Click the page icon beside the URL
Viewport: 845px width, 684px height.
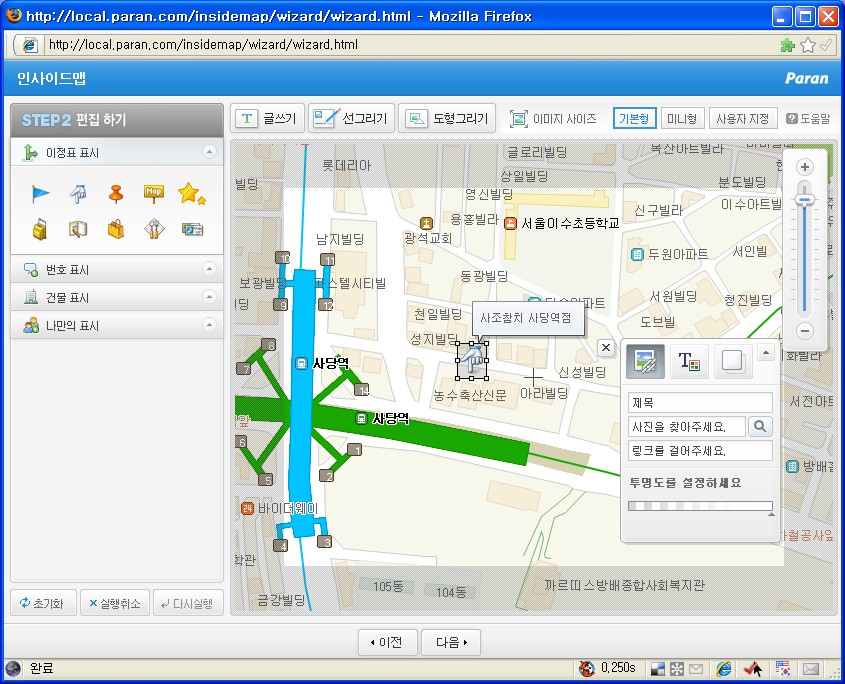pos(30,45)
